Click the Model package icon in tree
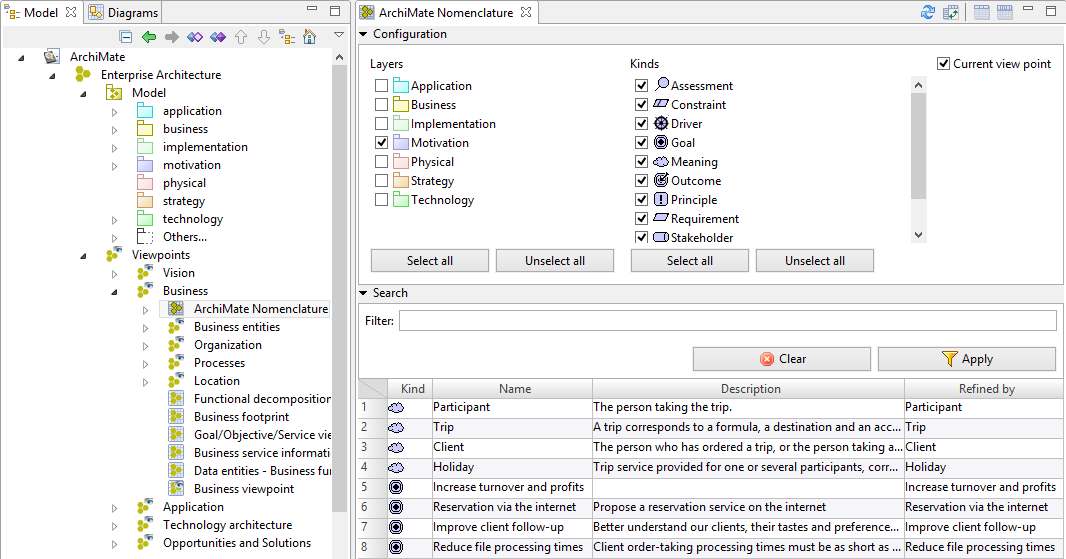The height and width of the screenshot is (559, 1066). [x=114, y=92]
